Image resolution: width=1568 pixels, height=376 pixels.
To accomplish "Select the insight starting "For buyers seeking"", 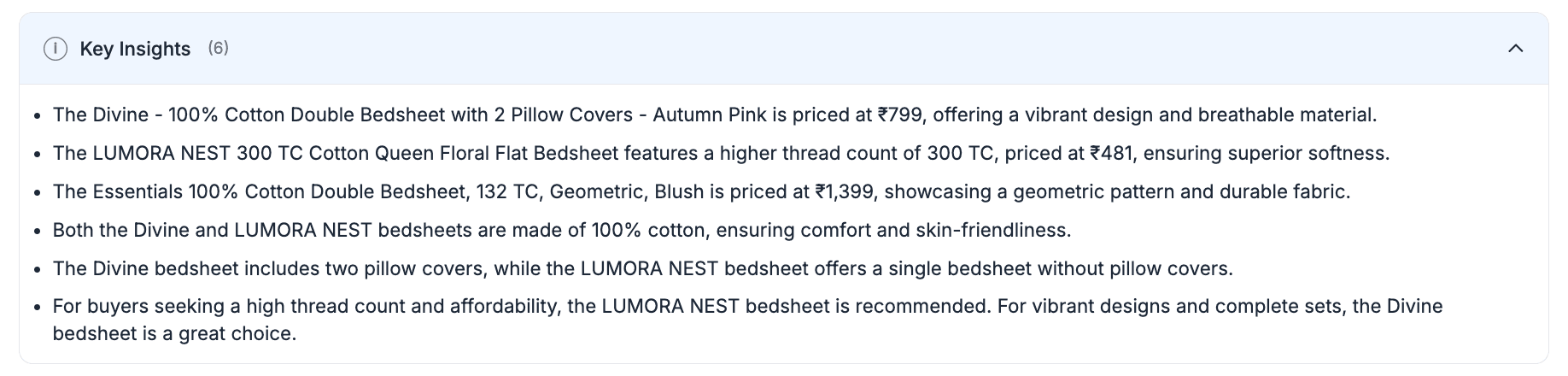I will 747,306.
